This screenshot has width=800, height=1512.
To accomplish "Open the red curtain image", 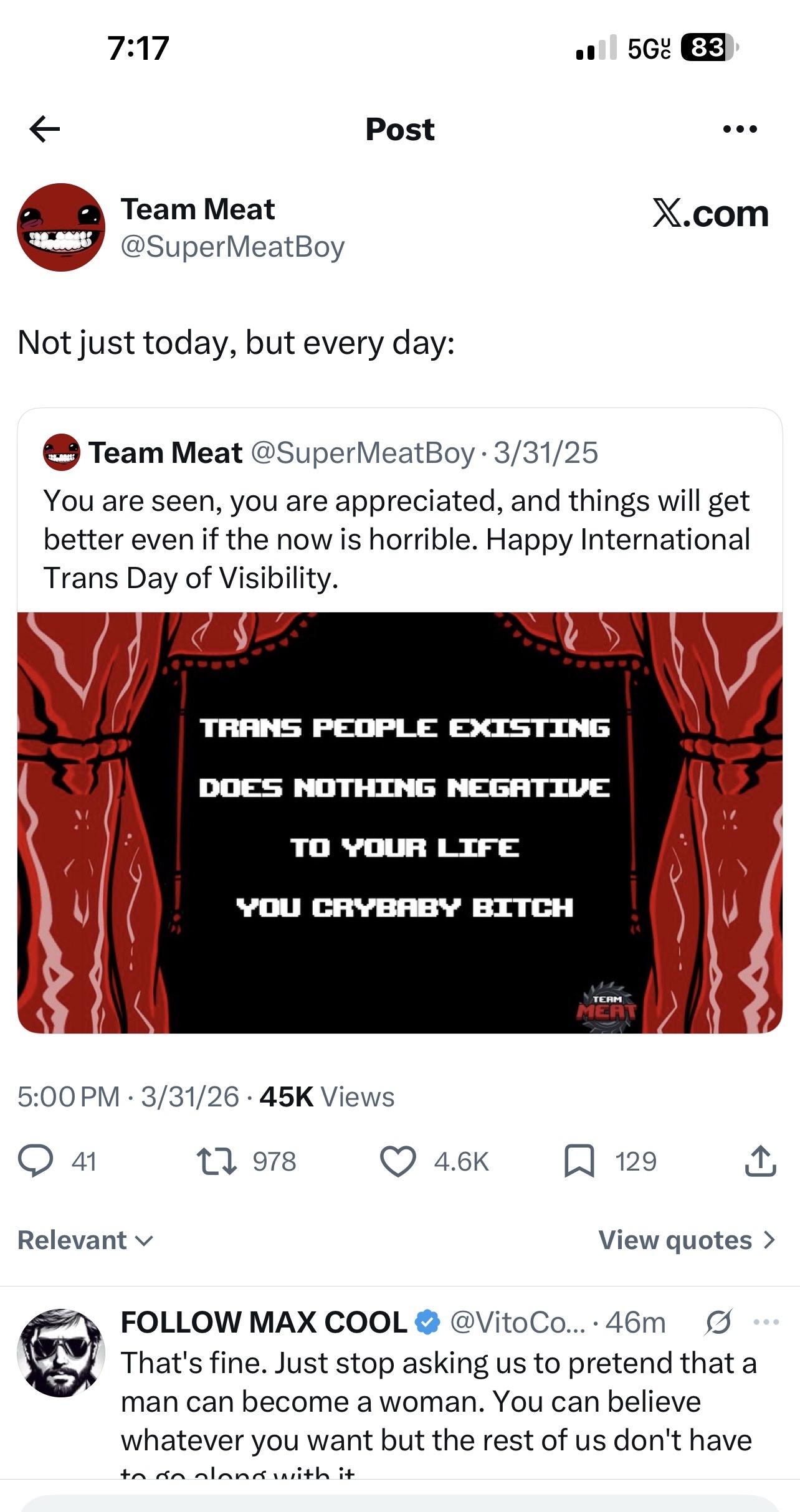I will click(399, 822).
